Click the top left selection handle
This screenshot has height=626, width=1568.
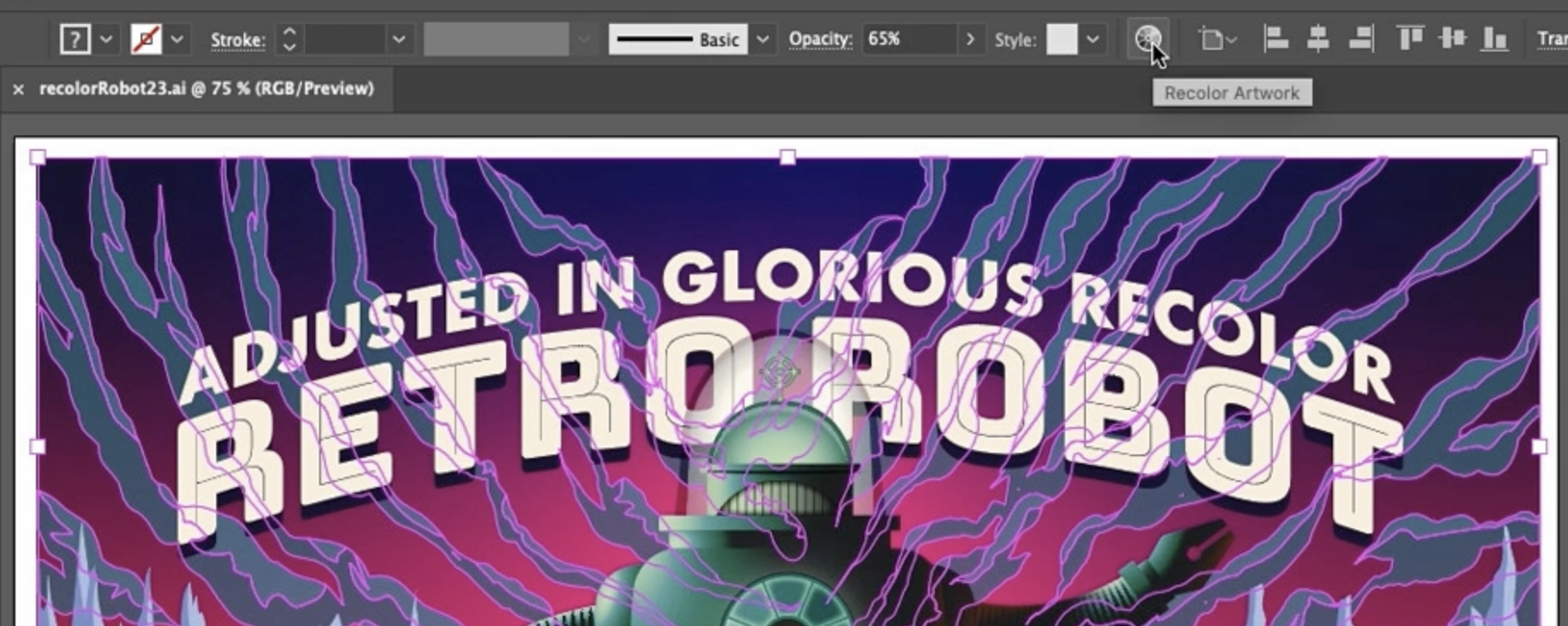tap(38, 158)
